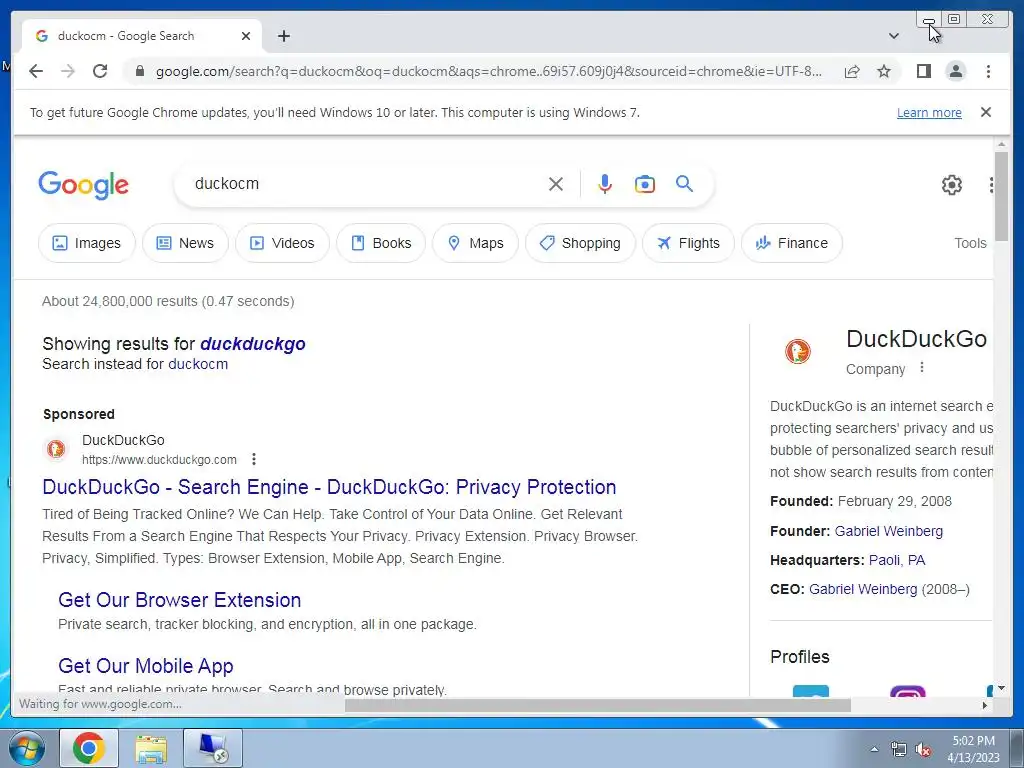Submit search with magnifier icon

[684, 184]
